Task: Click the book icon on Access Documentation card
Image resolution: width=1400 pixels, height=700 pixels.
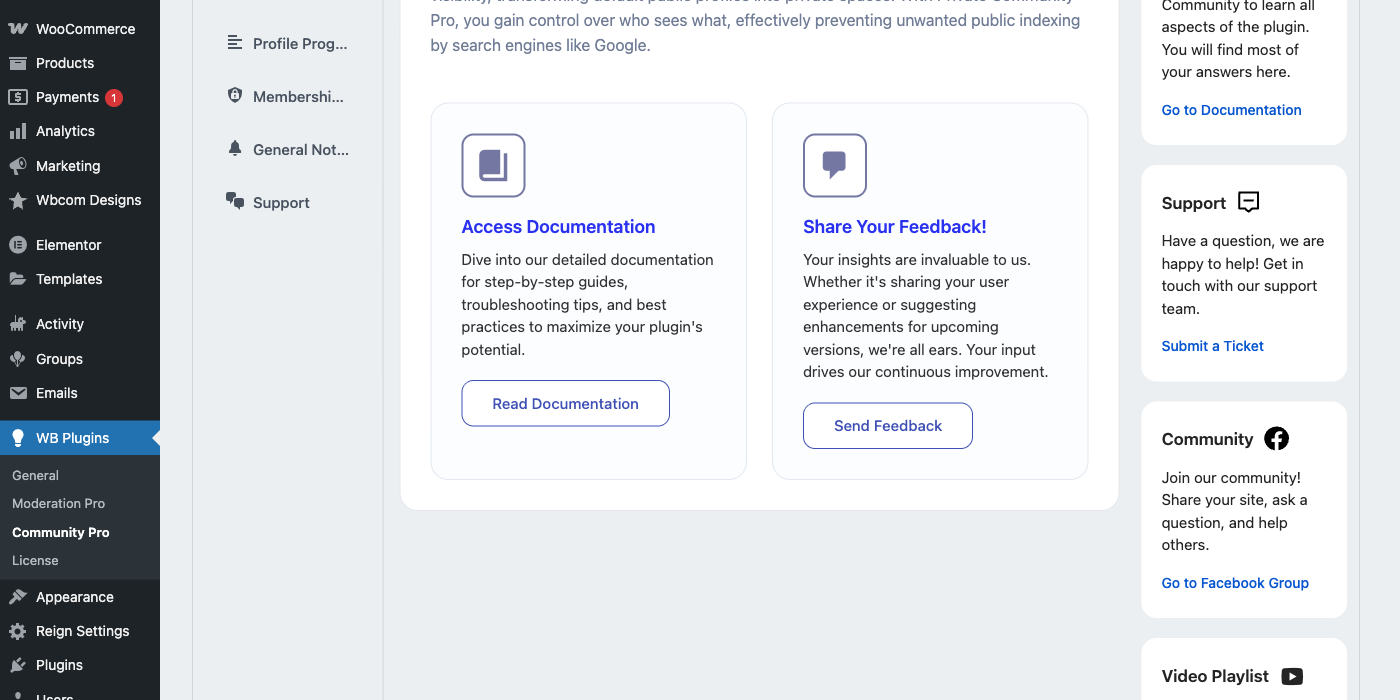Action: coord(492,165)
